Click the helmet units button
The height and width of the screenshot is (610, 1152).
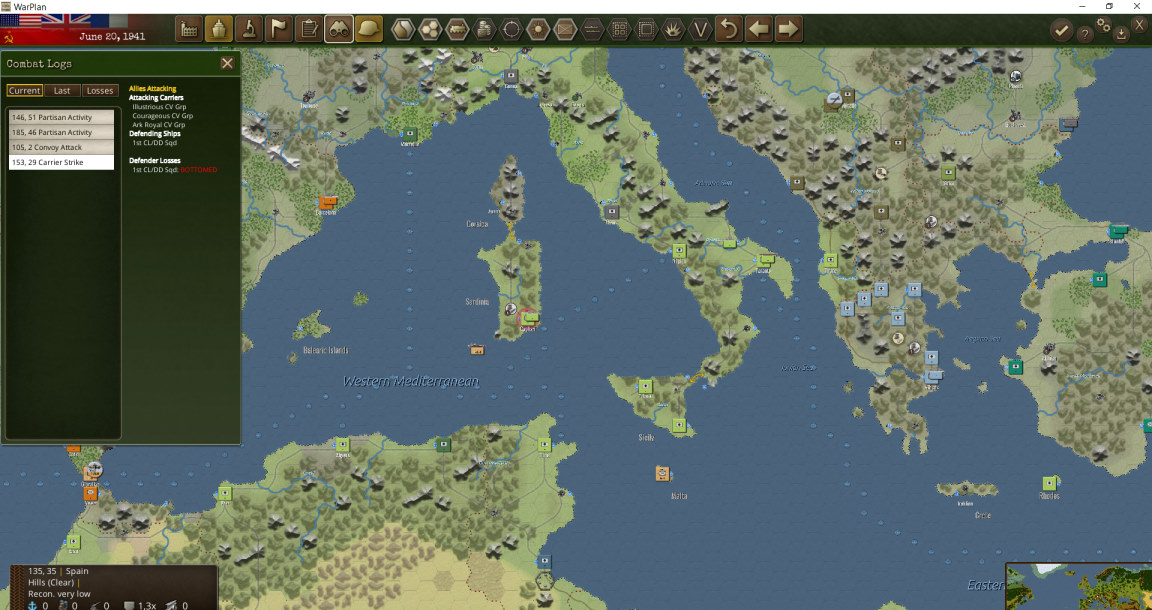point(369,29)
